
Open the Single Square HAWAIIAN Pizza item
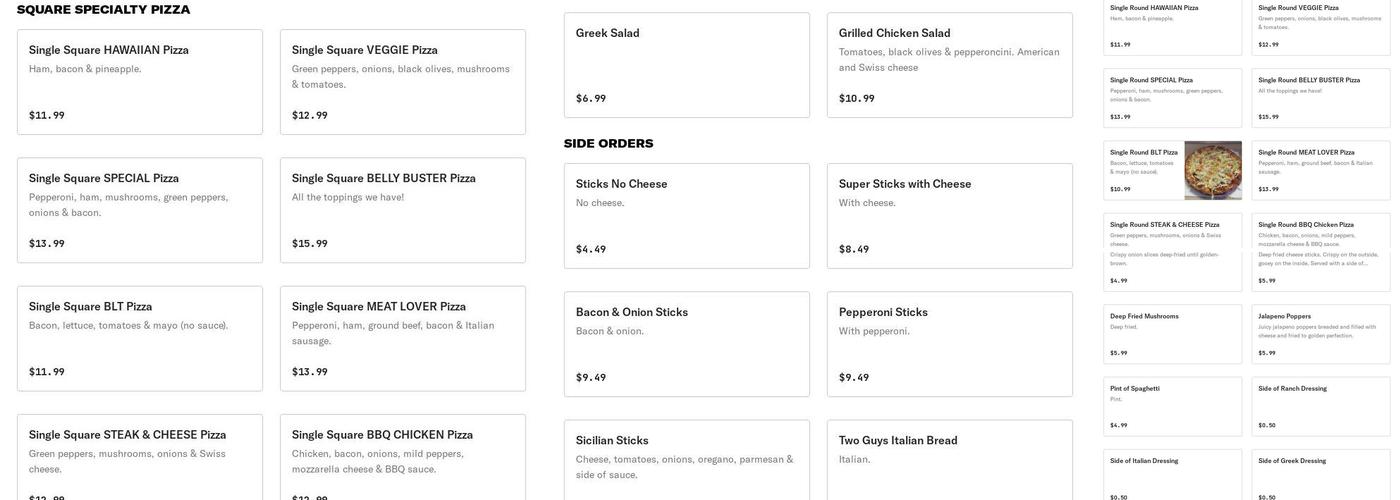pos(140,82)
